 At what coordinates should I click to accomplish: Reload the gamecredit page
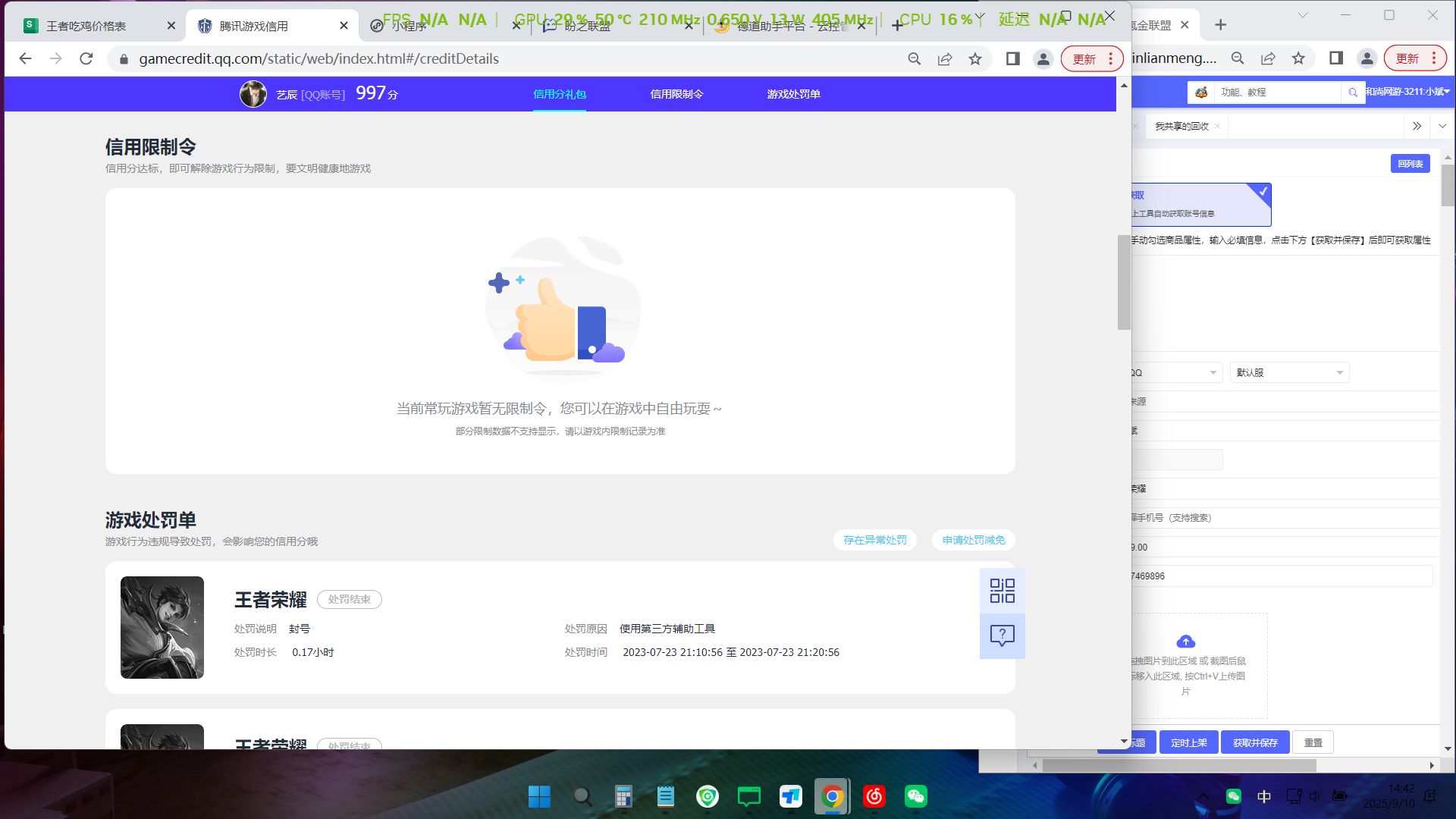[86, 58]
